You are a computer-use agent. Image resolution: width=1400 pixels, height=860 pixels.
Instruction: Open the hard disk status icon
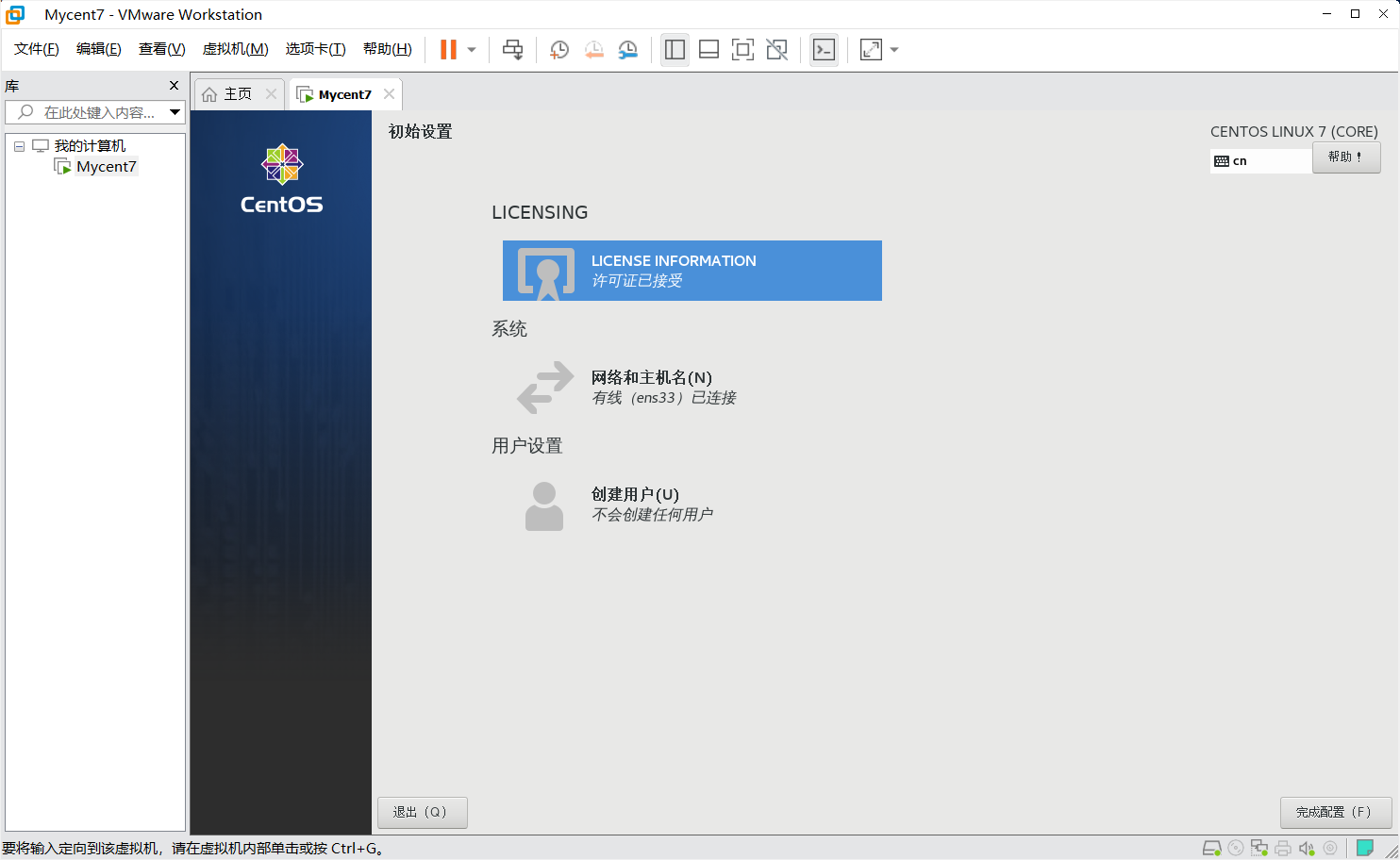click(x=1212, y=847)
